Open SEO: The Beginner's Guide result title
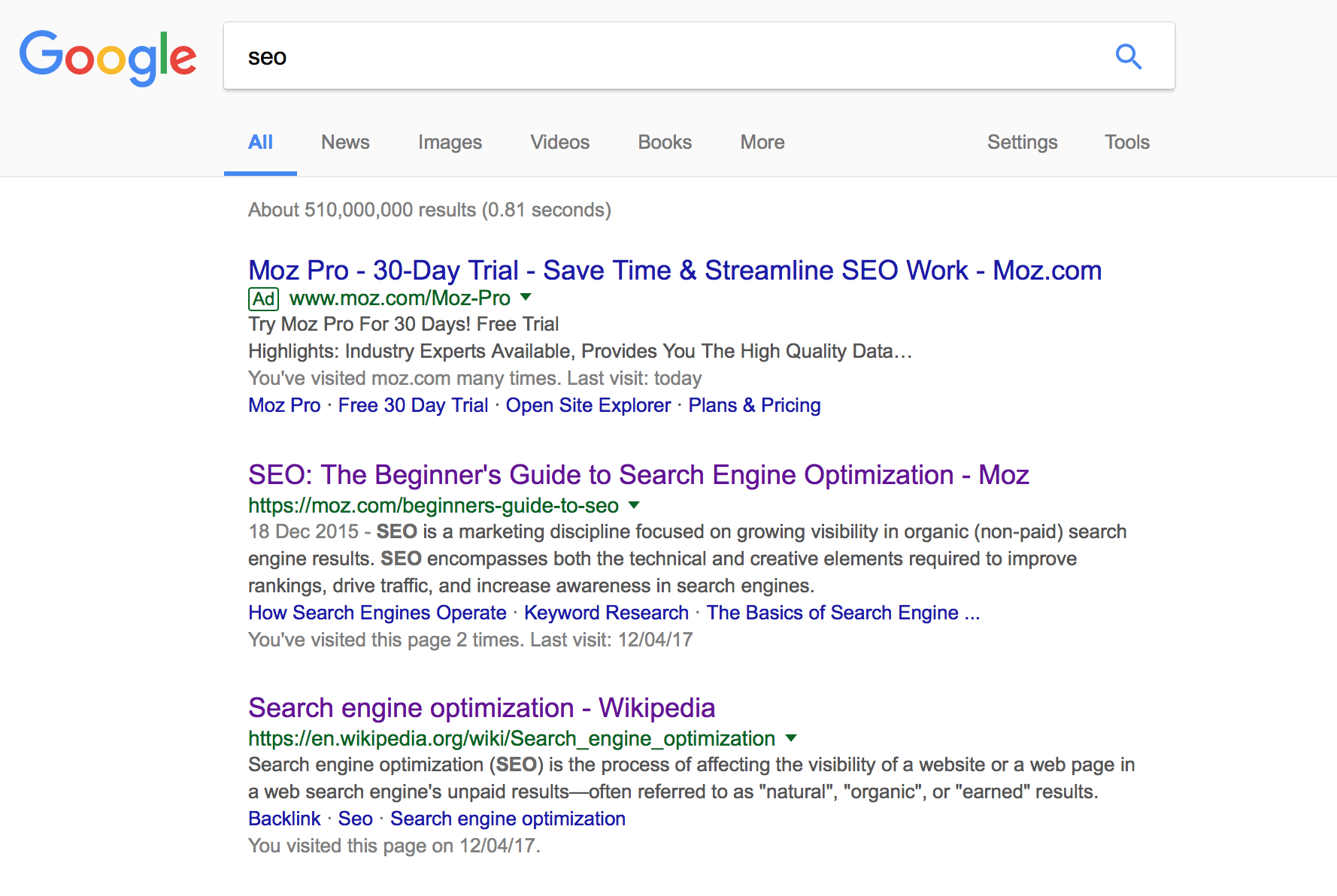1337x896 pixels. (x=638, y=475)
